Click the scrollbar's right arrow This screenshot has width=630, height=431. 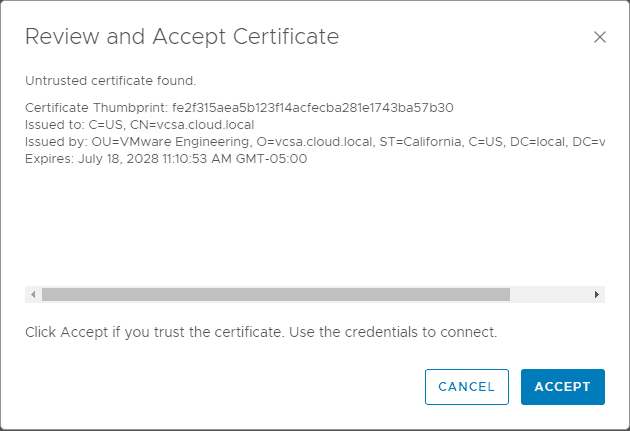click(597, 295)
